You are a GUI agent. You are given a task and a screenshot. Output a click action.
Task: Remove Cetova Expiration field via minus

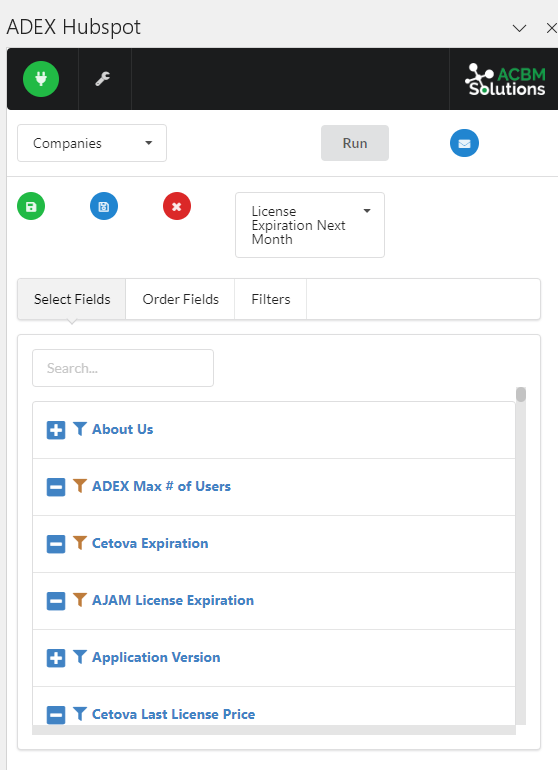pos(56,544)
